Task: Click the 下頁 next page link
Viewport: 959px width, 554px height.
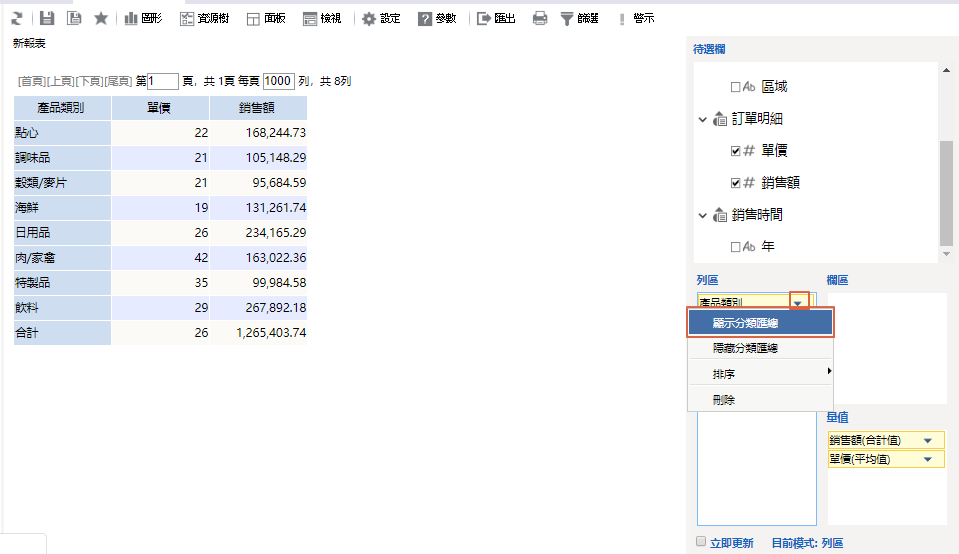Action: click(90, 81)
